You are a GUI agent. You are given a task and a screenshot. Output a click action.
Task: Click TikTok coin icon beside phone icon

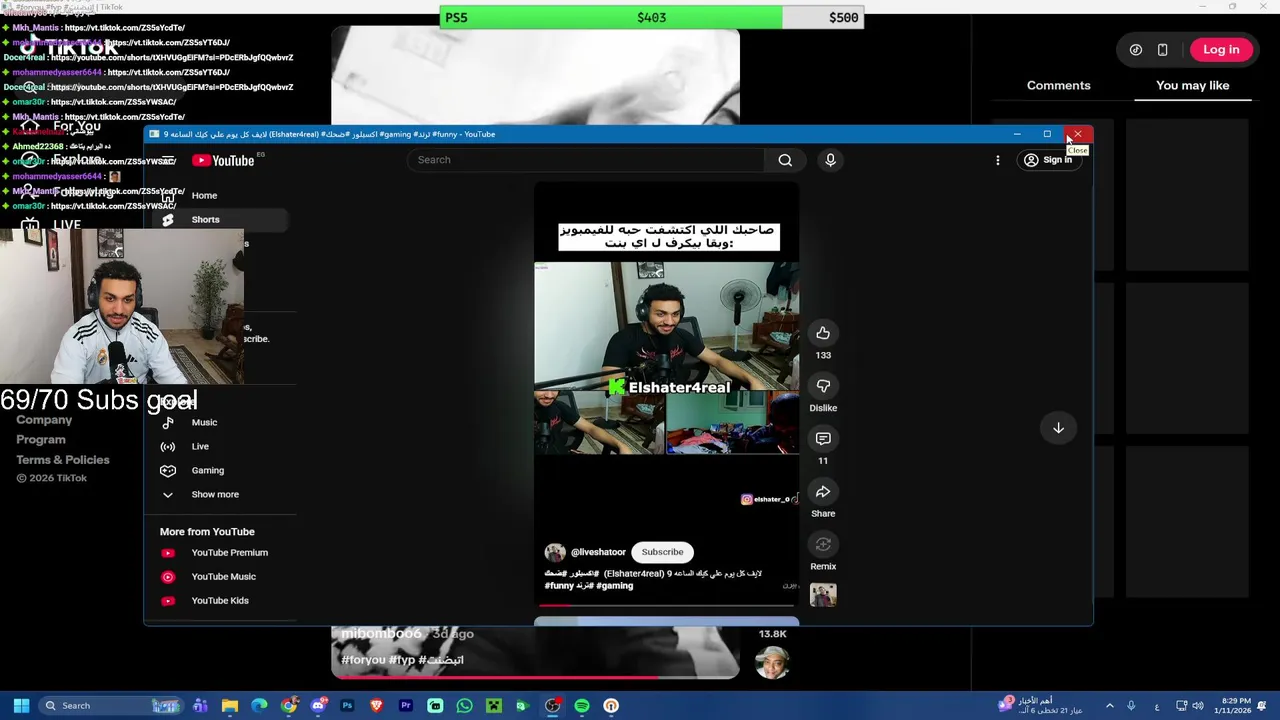pyautogui.click(x=1136, y=50)
